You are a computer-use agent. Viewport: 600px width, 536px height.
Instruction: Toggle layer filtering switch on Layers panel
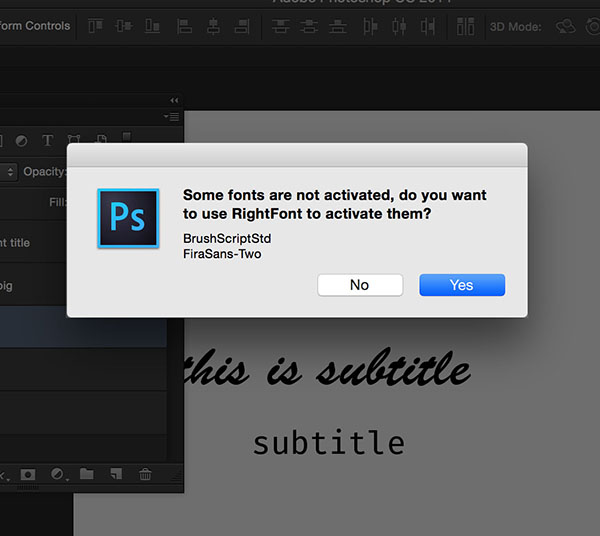[127, 138]
